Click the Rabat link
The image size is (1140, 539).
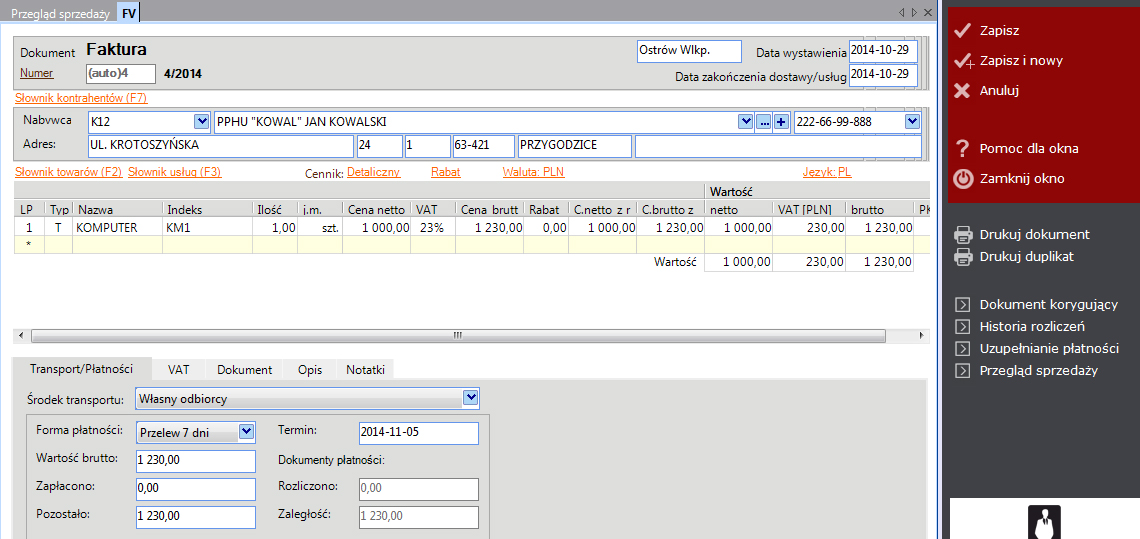[x=446, y=172]
